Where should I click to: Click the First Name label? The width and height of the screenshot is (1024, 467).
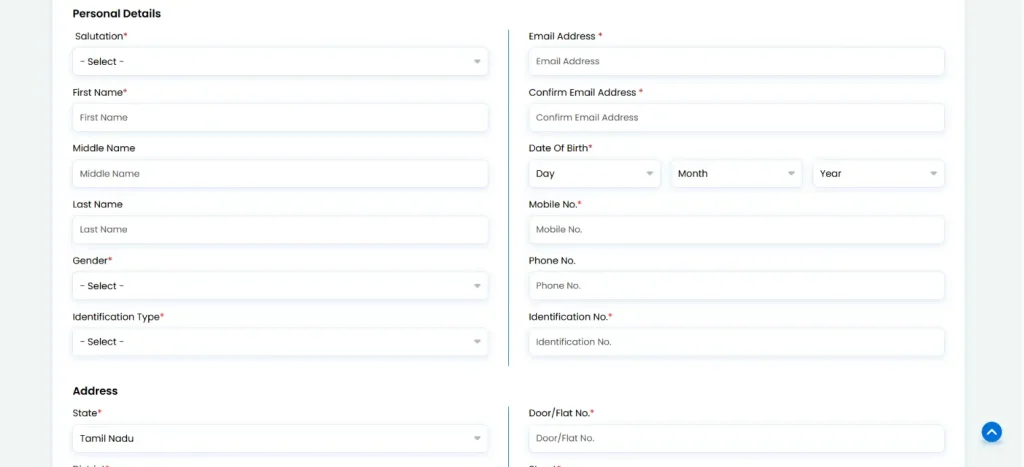pos(99,93)
